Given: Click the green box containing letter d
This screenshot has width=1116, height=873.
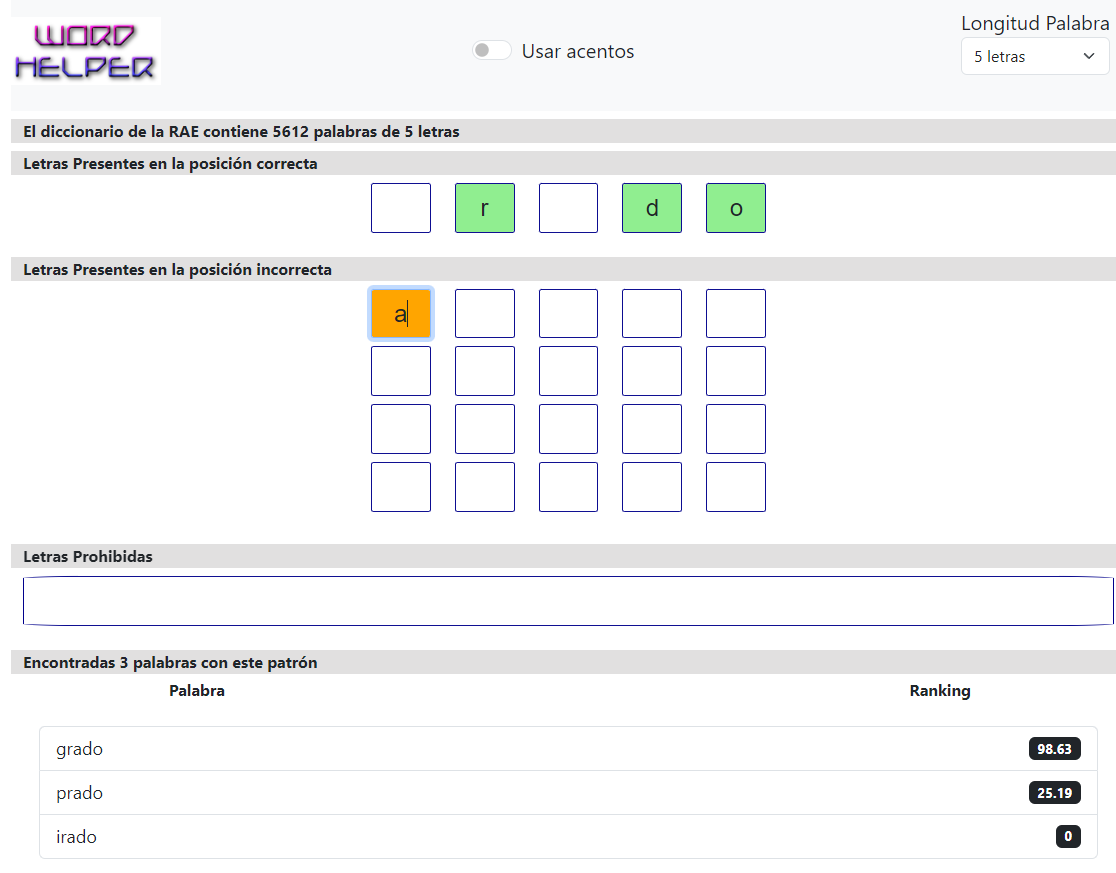Looking at the screenshot, I should pyautogui.click(x=652, y=208).
